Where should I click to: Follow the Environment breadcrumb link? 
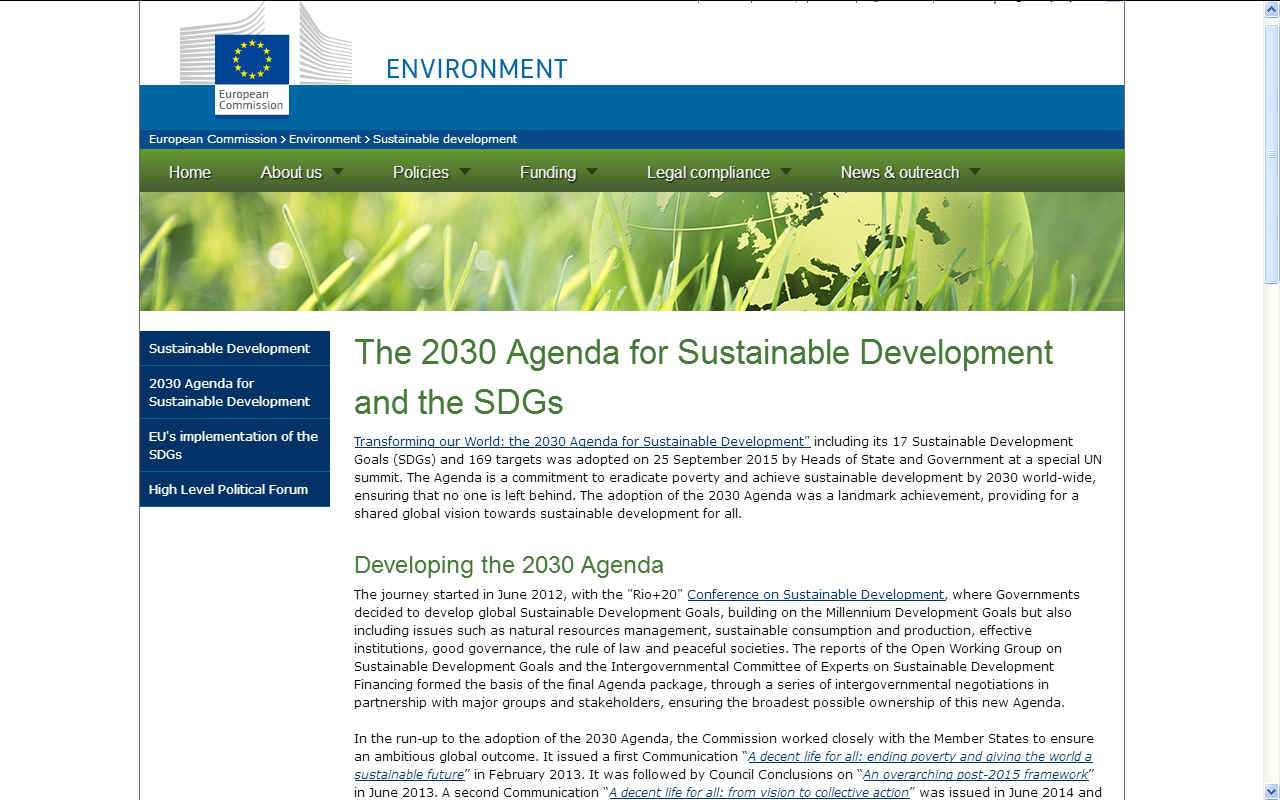point(325,139)
